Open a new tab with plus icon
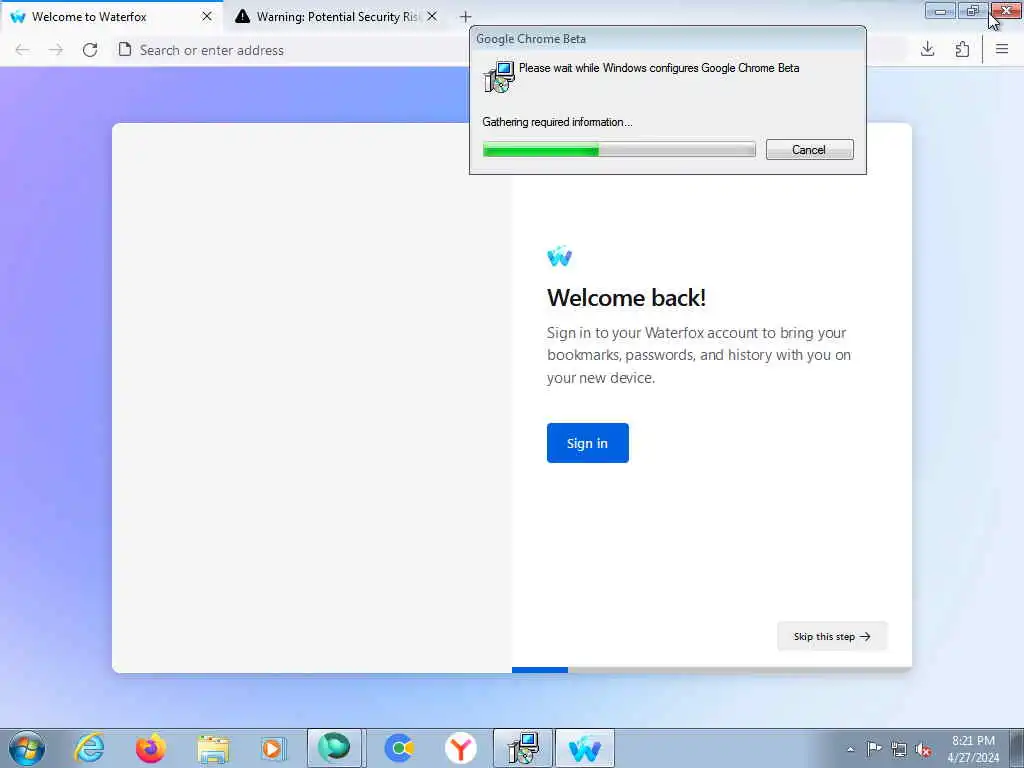This screenshot has width=1024, height=768. (465, 16)
